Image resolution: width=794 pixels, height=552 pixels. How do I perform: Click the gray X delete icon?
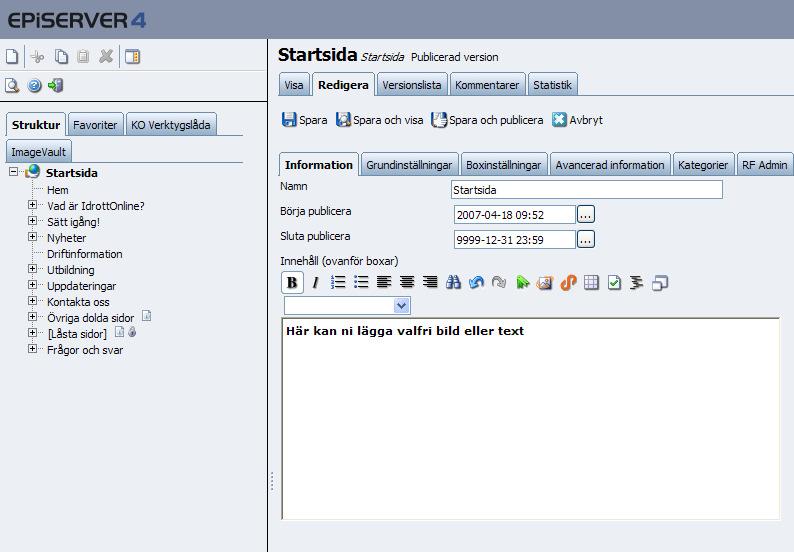tap(106, 56)
